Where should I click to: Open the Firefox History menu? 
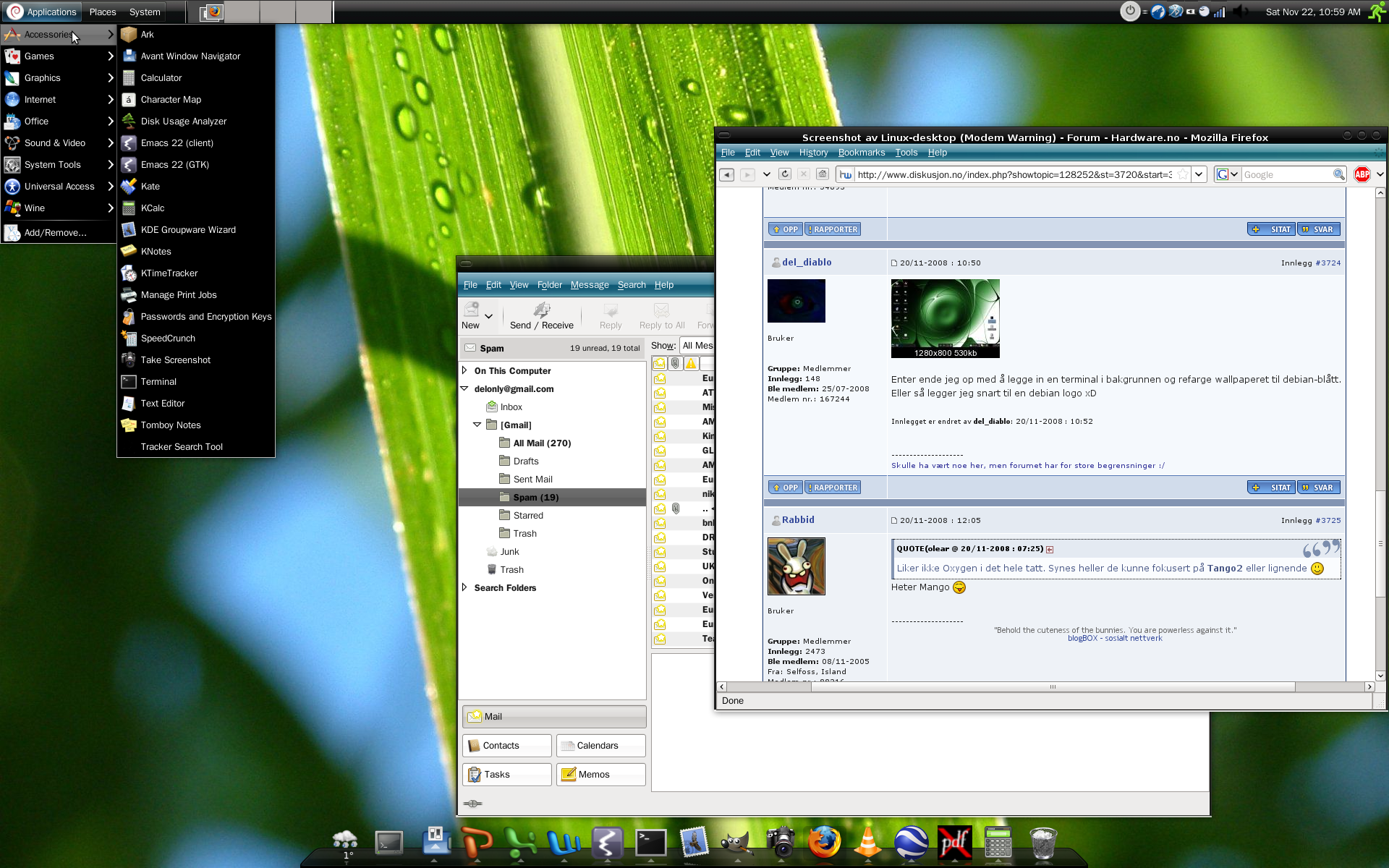click(x=813, y=153)
